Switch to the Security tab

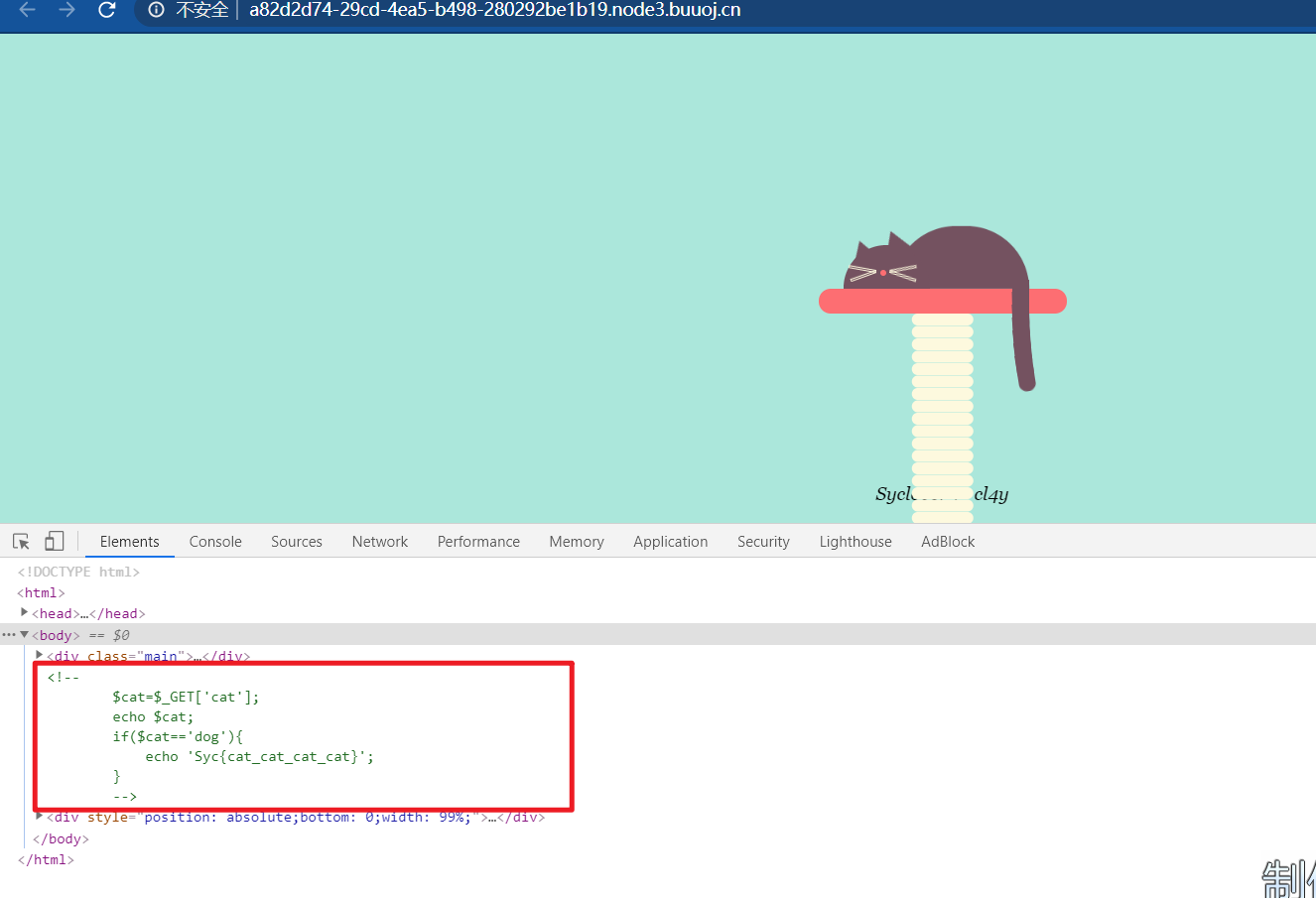tap(763, 541)
